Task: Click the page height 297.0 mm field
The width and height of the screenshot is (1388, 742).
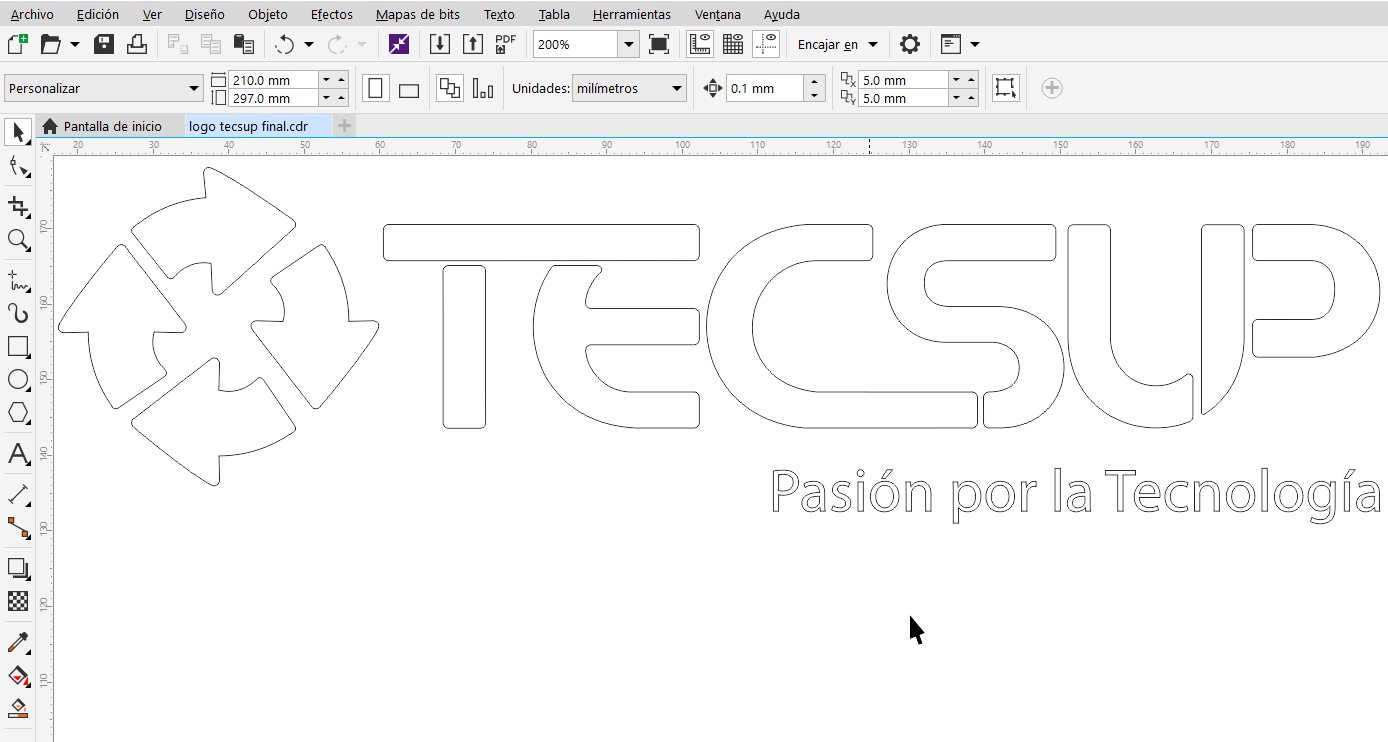Action: pyautogui.click(x=273, y=98)
